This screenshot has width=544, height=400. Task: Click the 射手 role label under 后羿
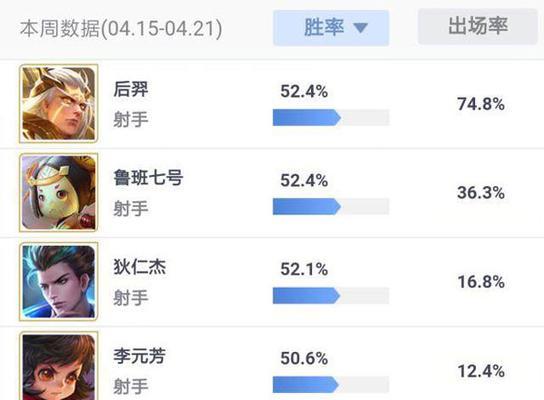click(131, 119)
